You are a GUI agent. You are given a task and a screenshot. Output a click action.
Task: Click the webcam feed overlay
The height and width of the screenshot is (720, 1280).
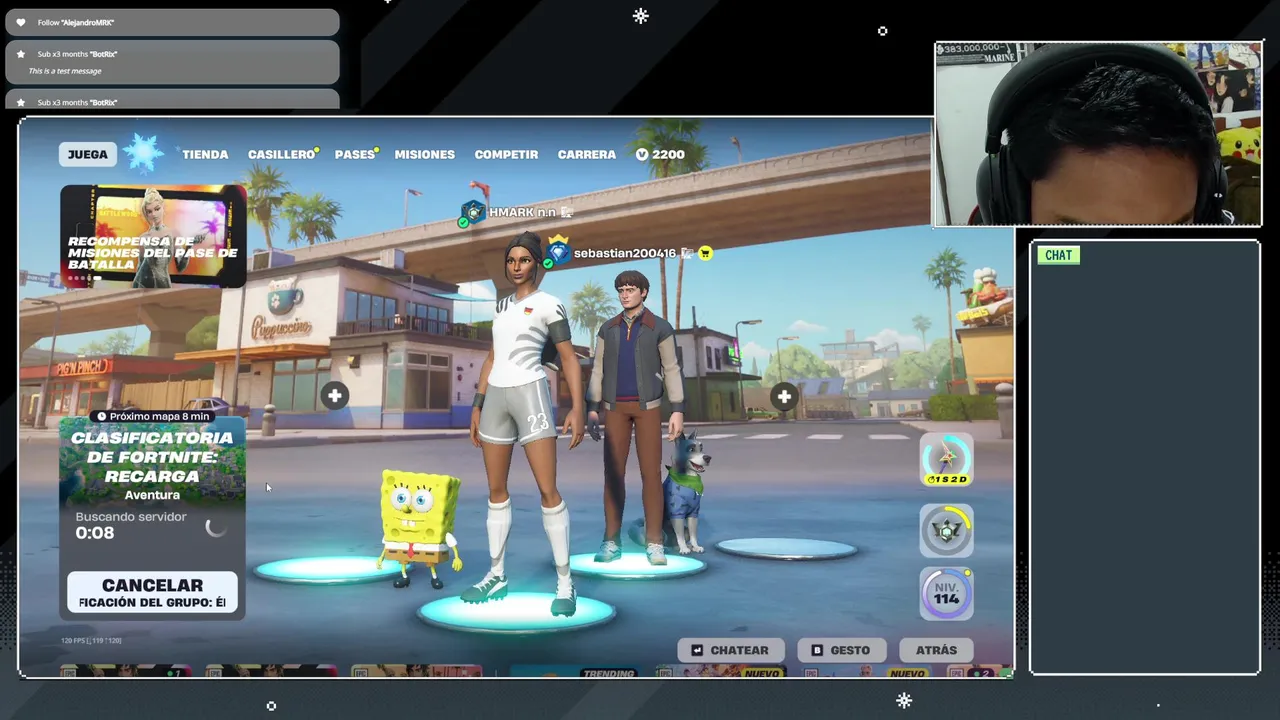[x=1098, y=135]
